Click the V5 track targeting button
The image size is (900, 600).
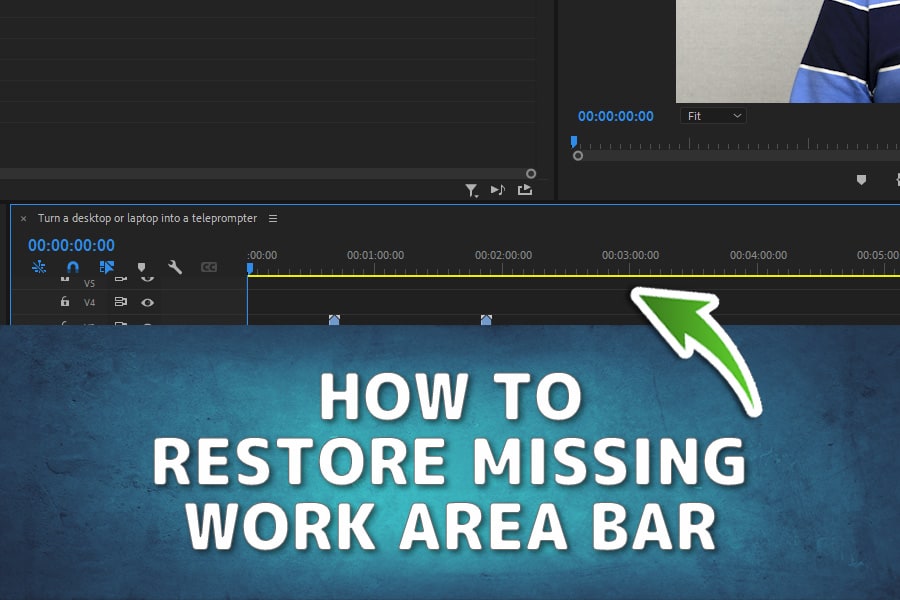coord(122,278)
